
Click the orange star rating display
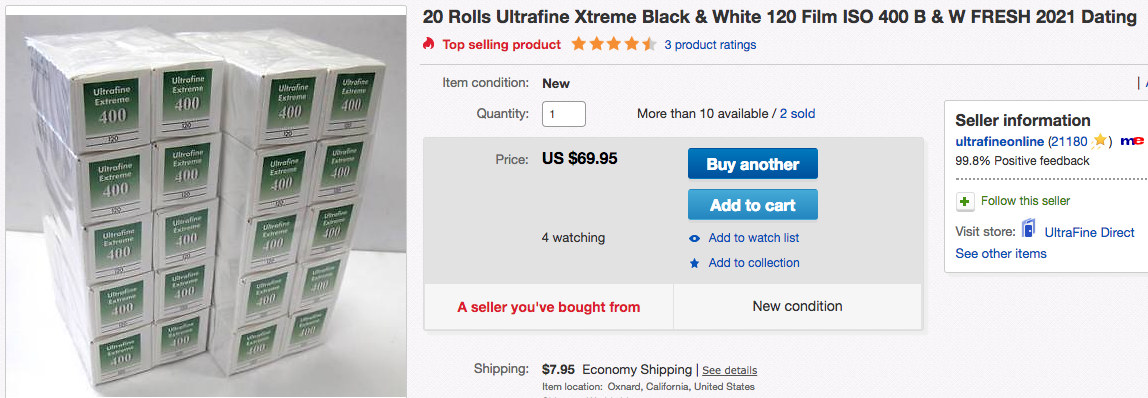coord(614,44)
